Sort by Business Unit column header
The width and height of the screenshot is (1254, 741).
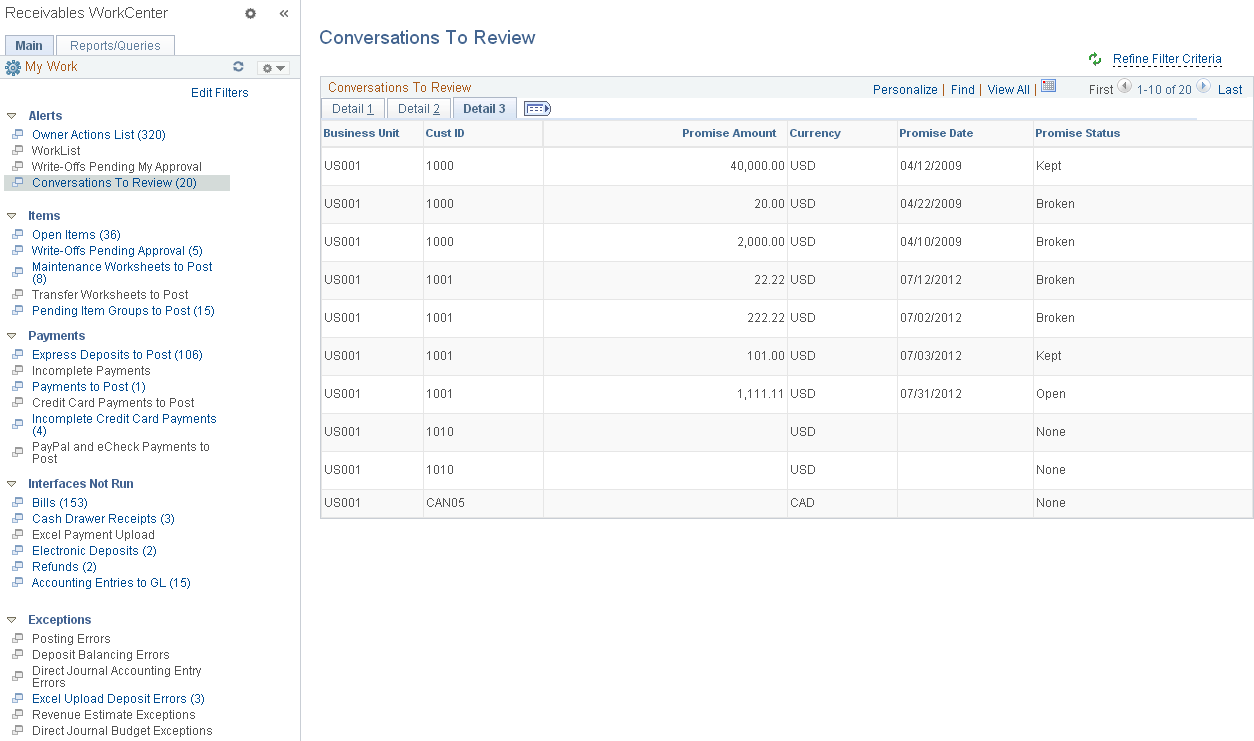[361, 133]
